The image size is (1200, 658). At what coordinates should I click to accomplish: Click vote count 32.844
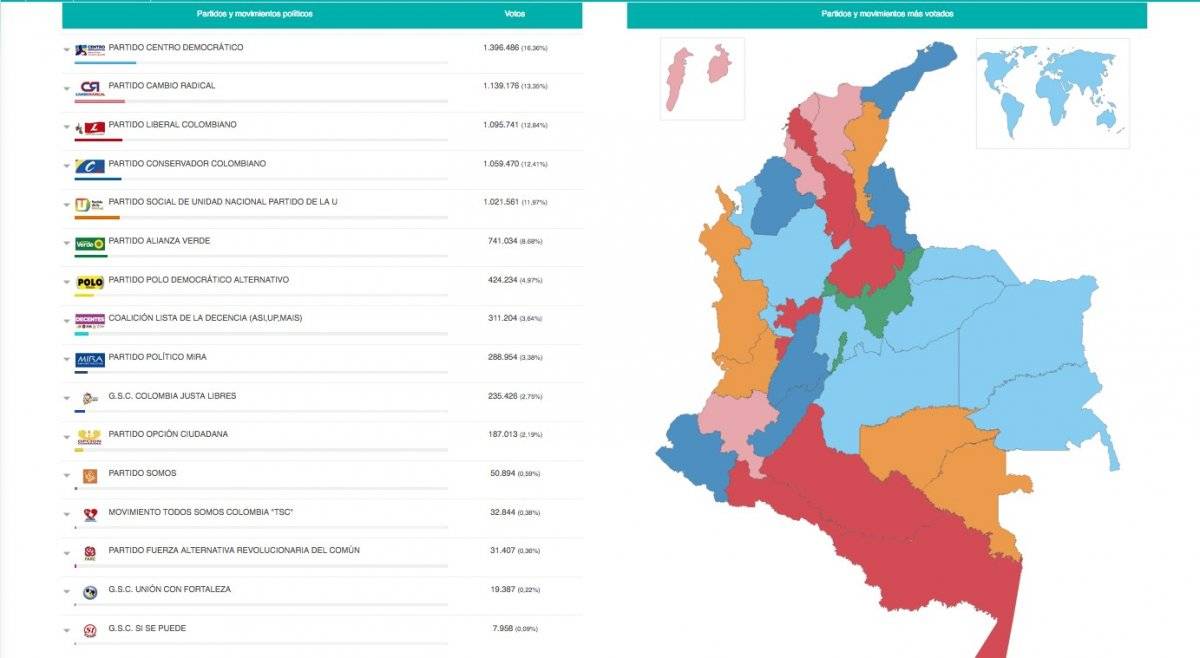tap(503, 512)
